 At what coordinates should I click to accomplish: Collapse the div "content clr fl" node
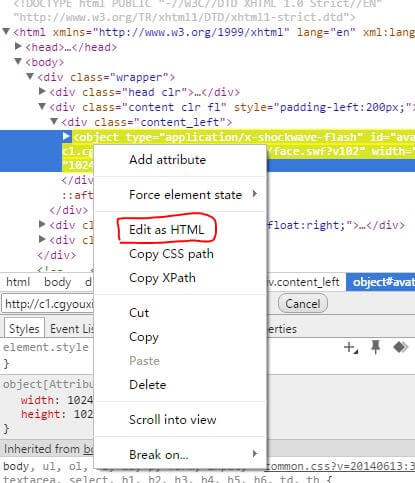pos(42,106)
